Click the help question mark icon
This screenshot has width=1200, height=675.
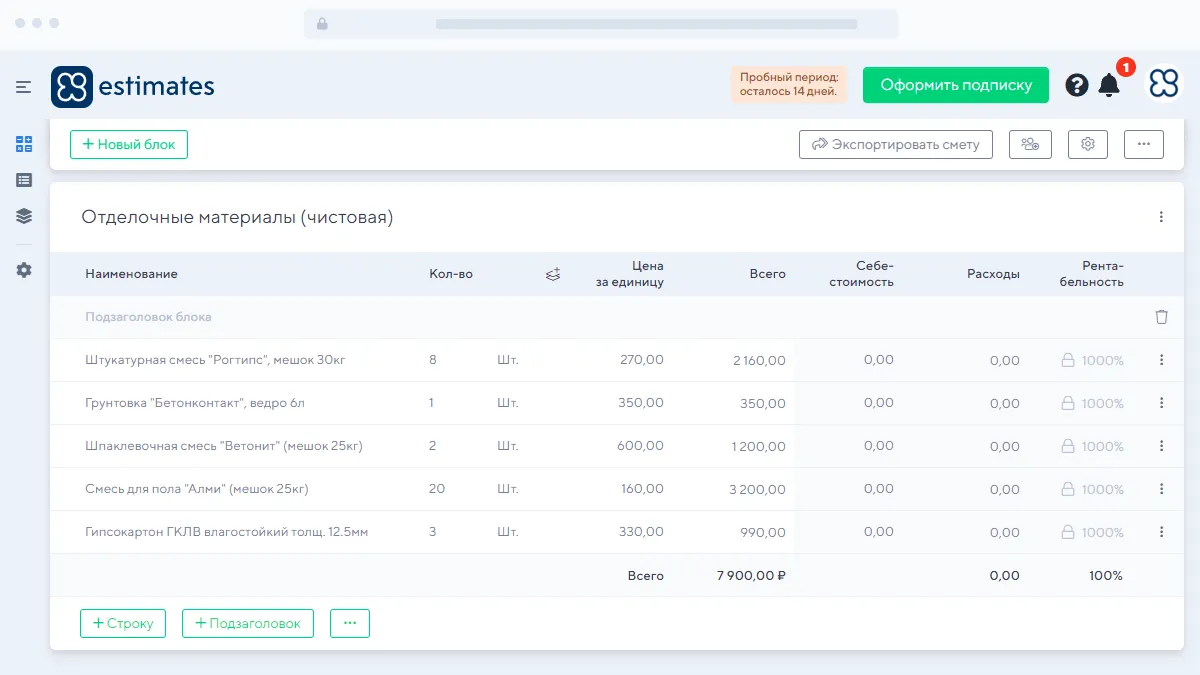click(x=1077, y=85)
